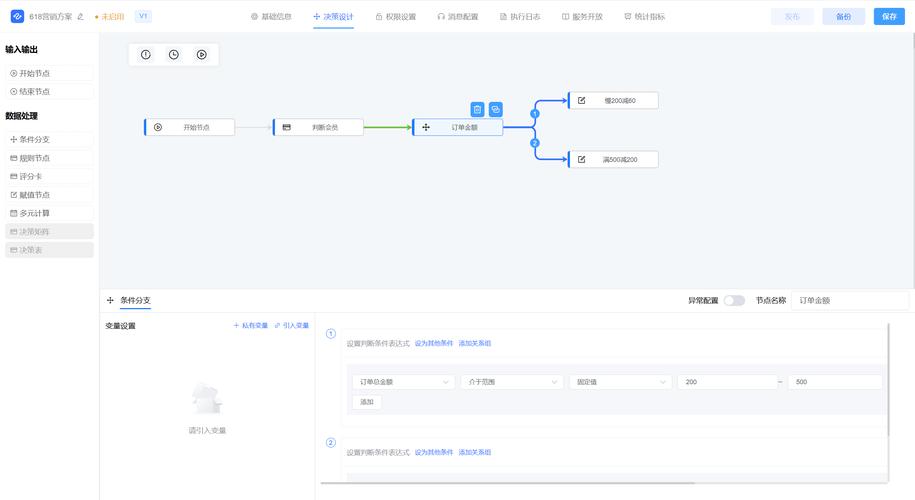Click branch marker 2 on the connector
The width and height of the screenshot is (915, 500).
(535, 143)
